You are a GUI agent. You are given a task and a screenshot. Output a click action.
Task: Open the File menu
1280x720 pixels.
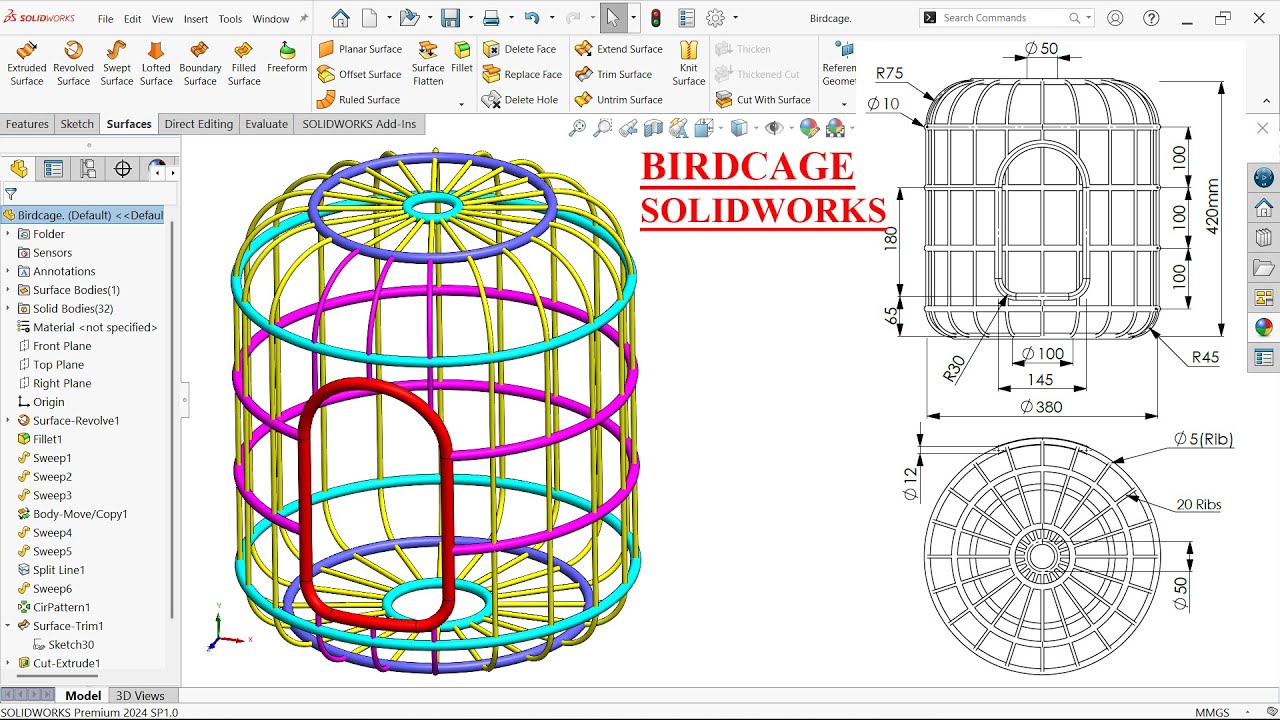[x=105, y=19]
